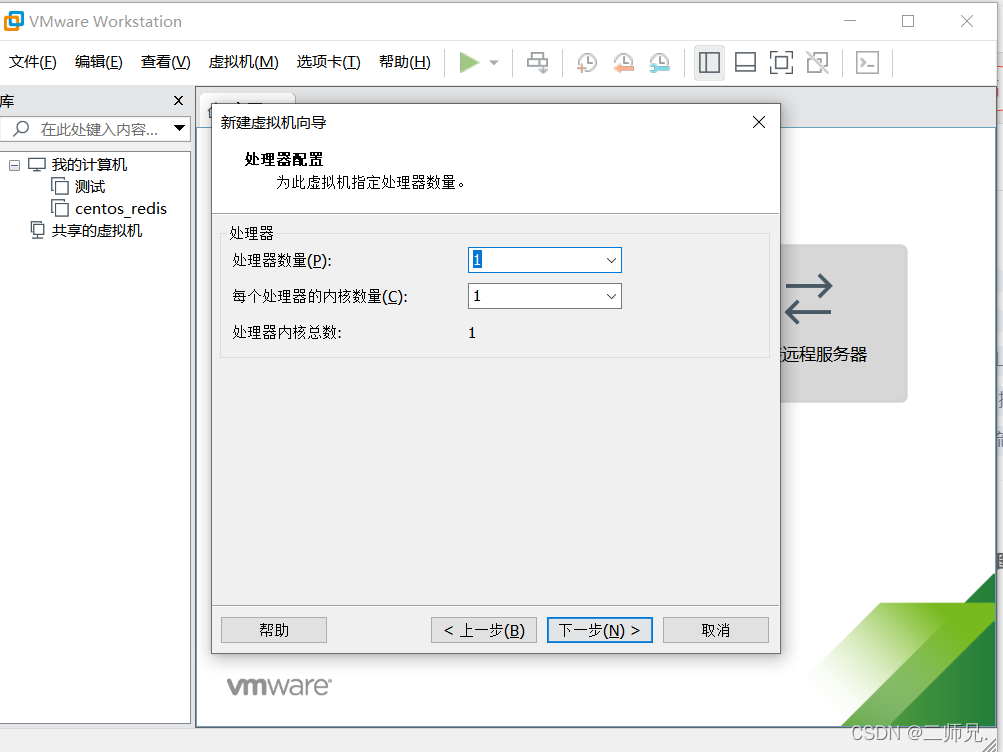
Task: Click the console view toggle icon
Action: [x=866, y=62]
